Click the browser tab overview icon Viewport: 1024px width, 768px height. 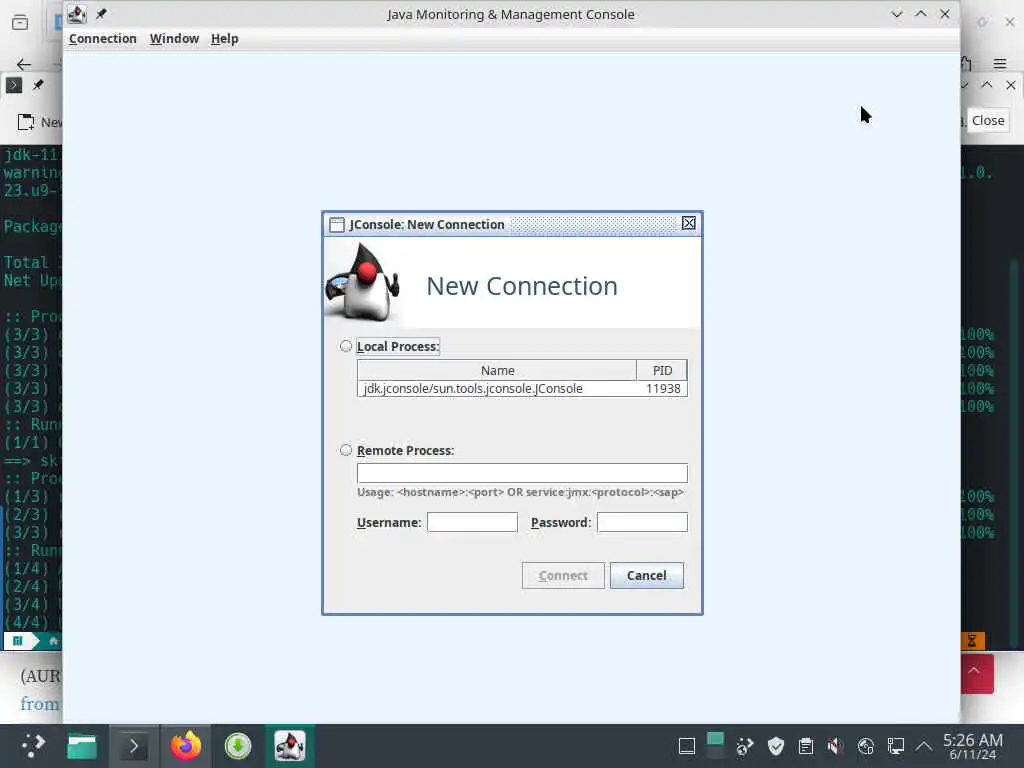pyautogui.click(x=20, y=22)
